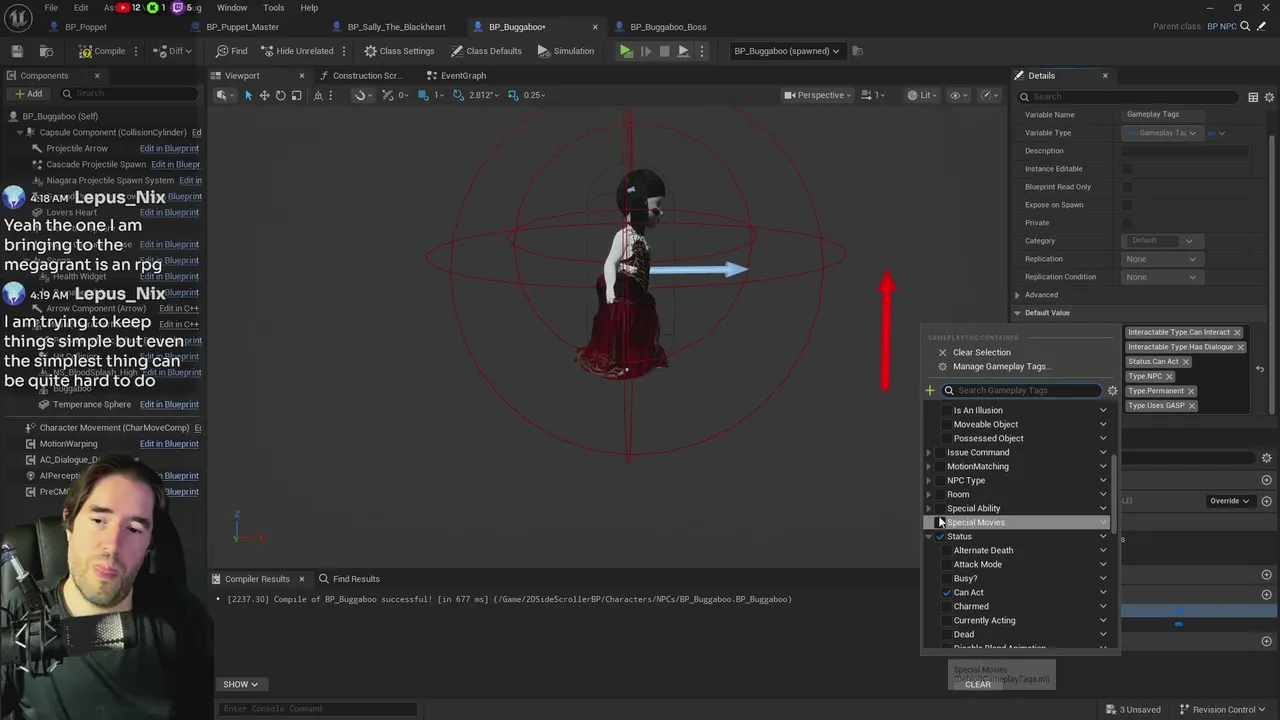Viewport: 1280px width, 720px height.
Task: Activate the Rotate tool in viewport toolbar
Action: (280, 95)
